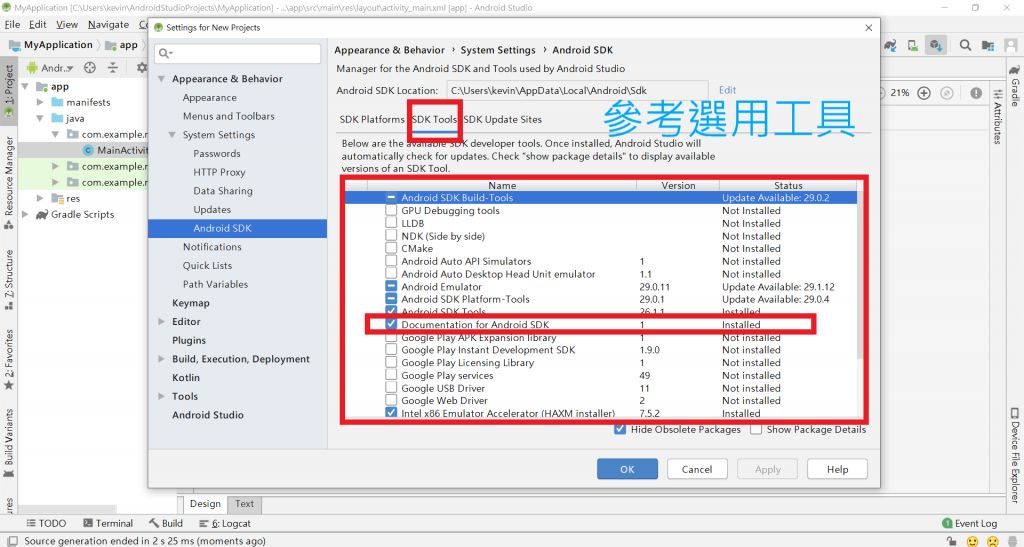Expand Gradle Scripts node
The image size is (1024, 547).
coord(25,214)
